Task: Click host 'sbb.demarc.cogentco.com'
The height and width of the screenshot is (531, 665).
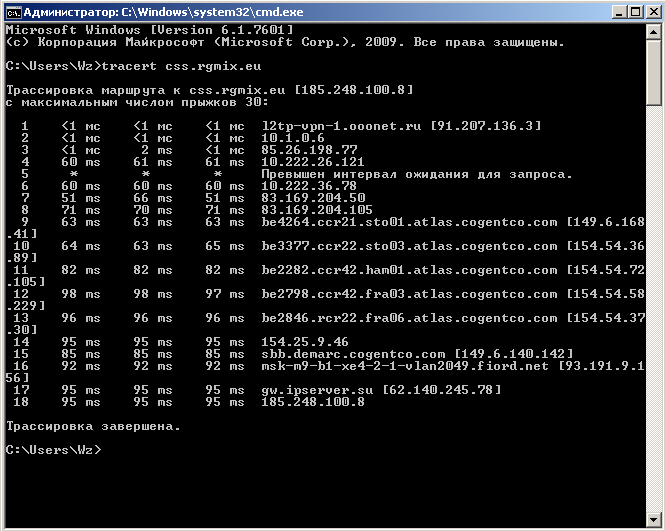Action: click(353, 354)
